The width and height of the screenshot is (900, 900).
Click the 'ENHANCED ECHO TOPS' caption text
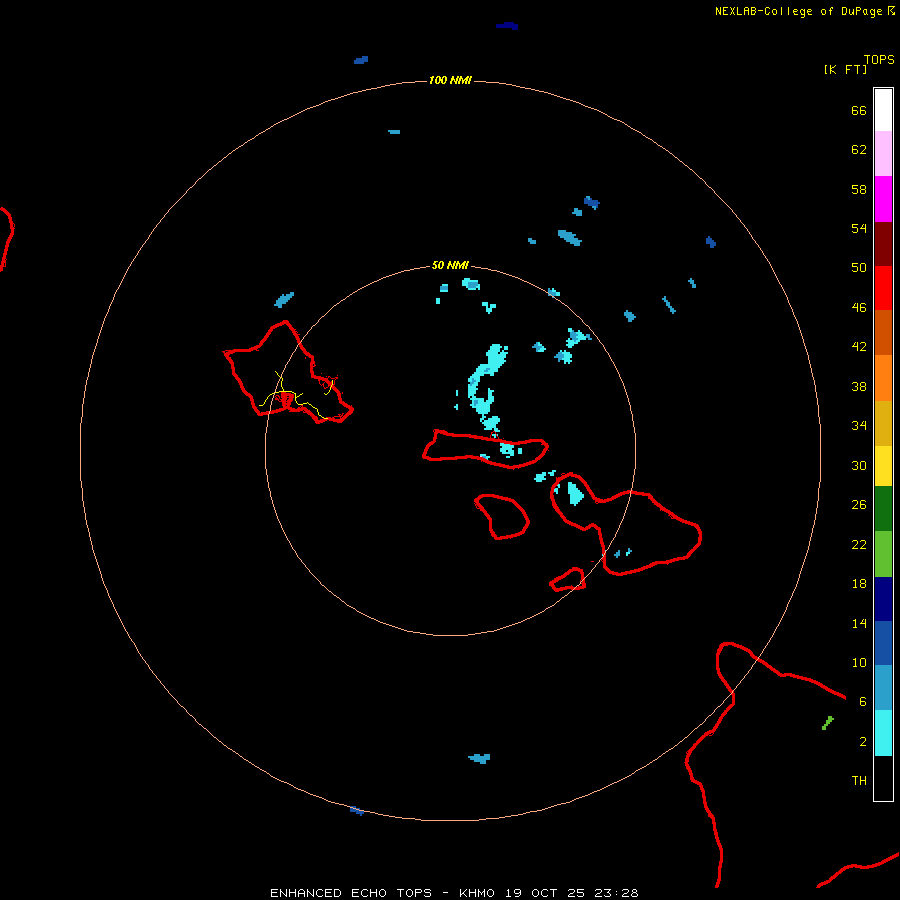[351, 893]
